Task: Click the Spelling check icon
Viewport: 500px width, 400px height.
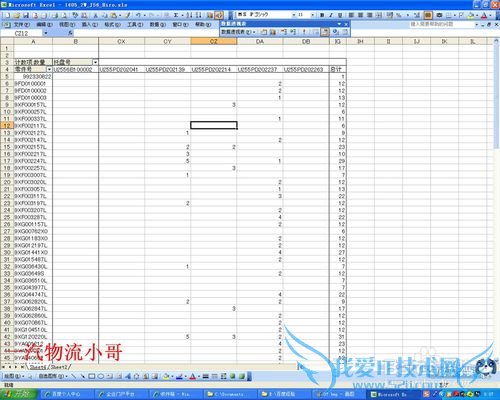Action: (75, 15)
